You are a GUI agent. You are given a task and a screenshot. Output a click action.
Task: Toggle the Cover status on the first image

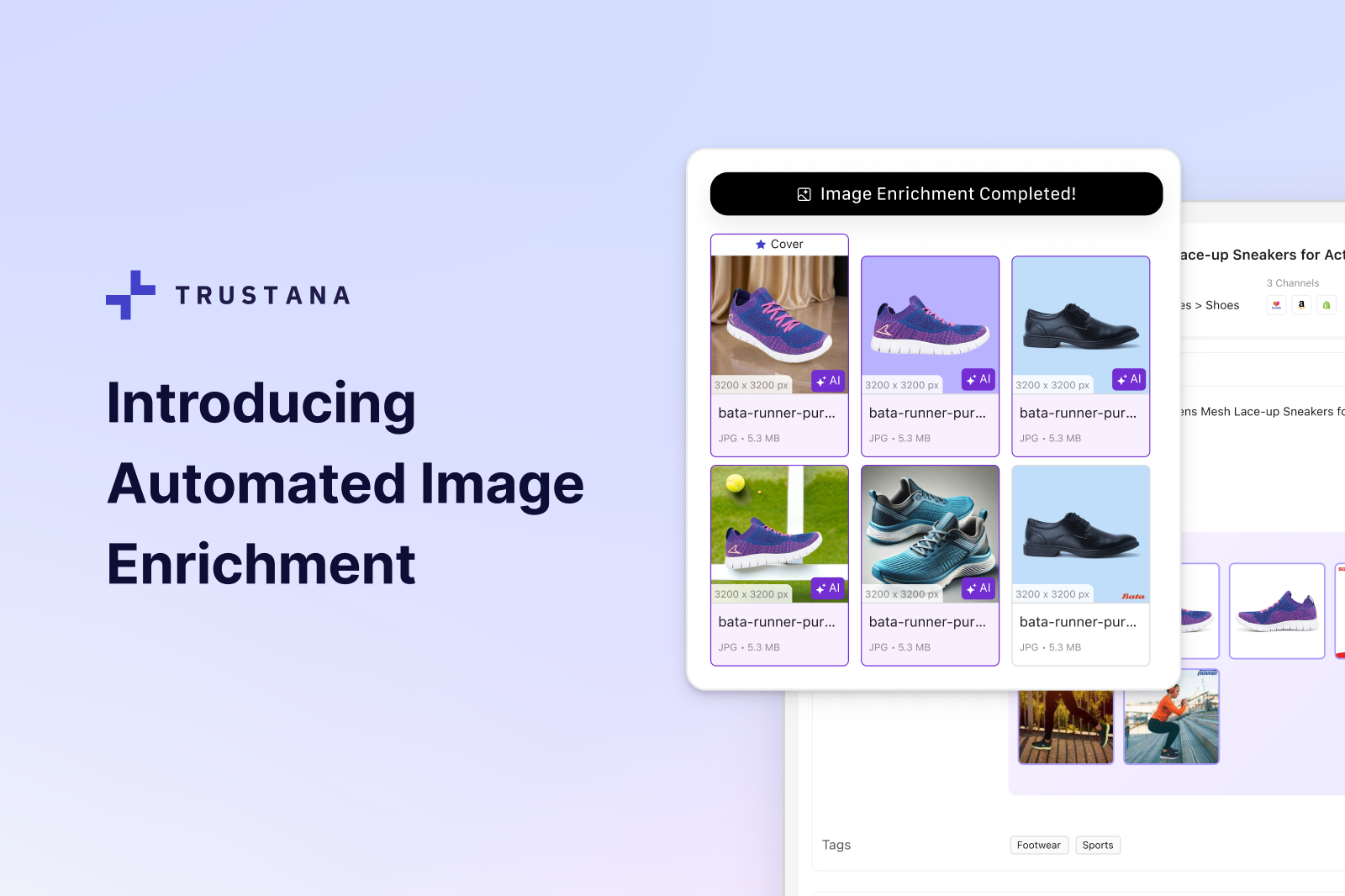779,244
